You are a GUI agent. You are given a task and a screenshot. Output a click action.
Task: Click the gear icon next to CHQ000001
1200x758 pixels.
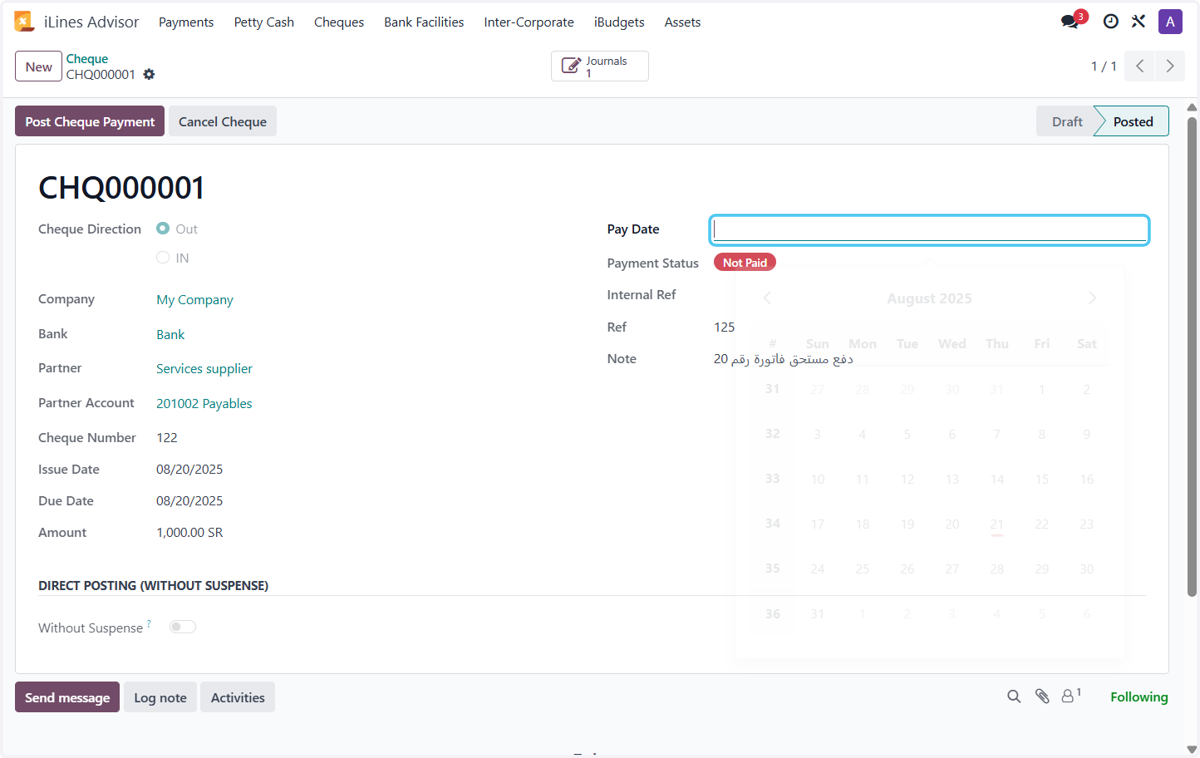pyautogui.click(x=149, y=75)
